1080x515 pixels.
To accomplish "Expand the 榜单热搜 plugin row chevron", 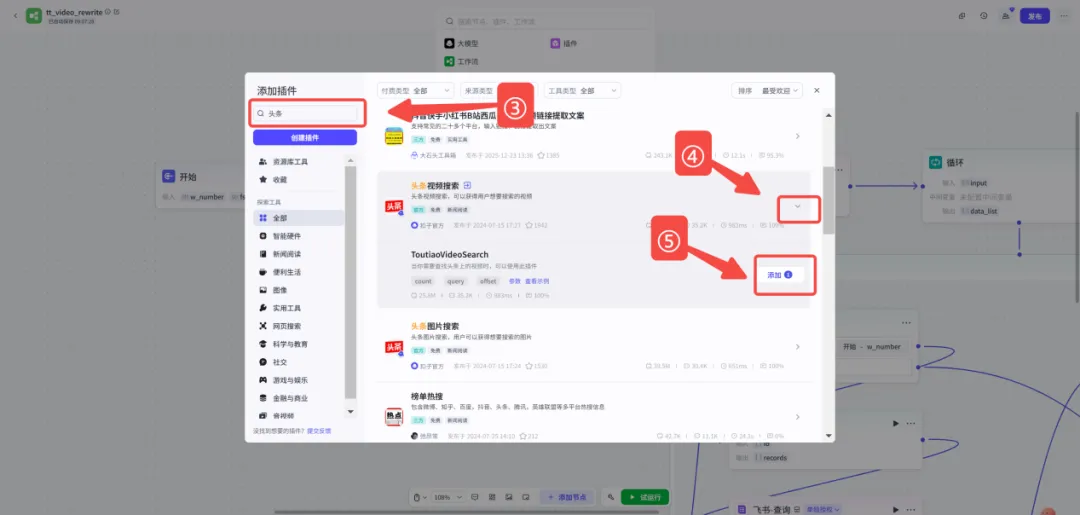I will 798,417.
